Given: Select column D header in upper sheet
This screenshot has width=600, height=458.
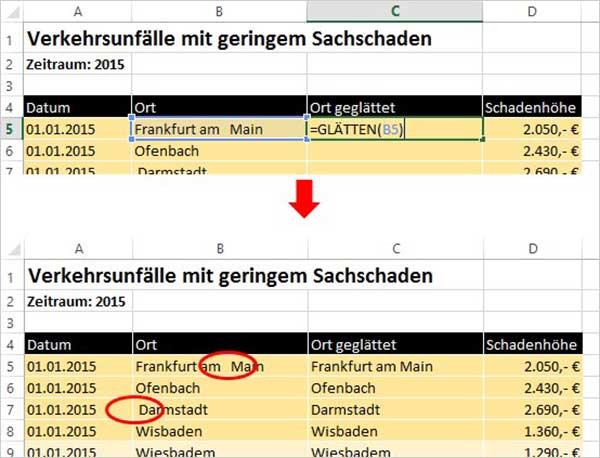Looking at the screenshot, I should (x=532, y=11).
